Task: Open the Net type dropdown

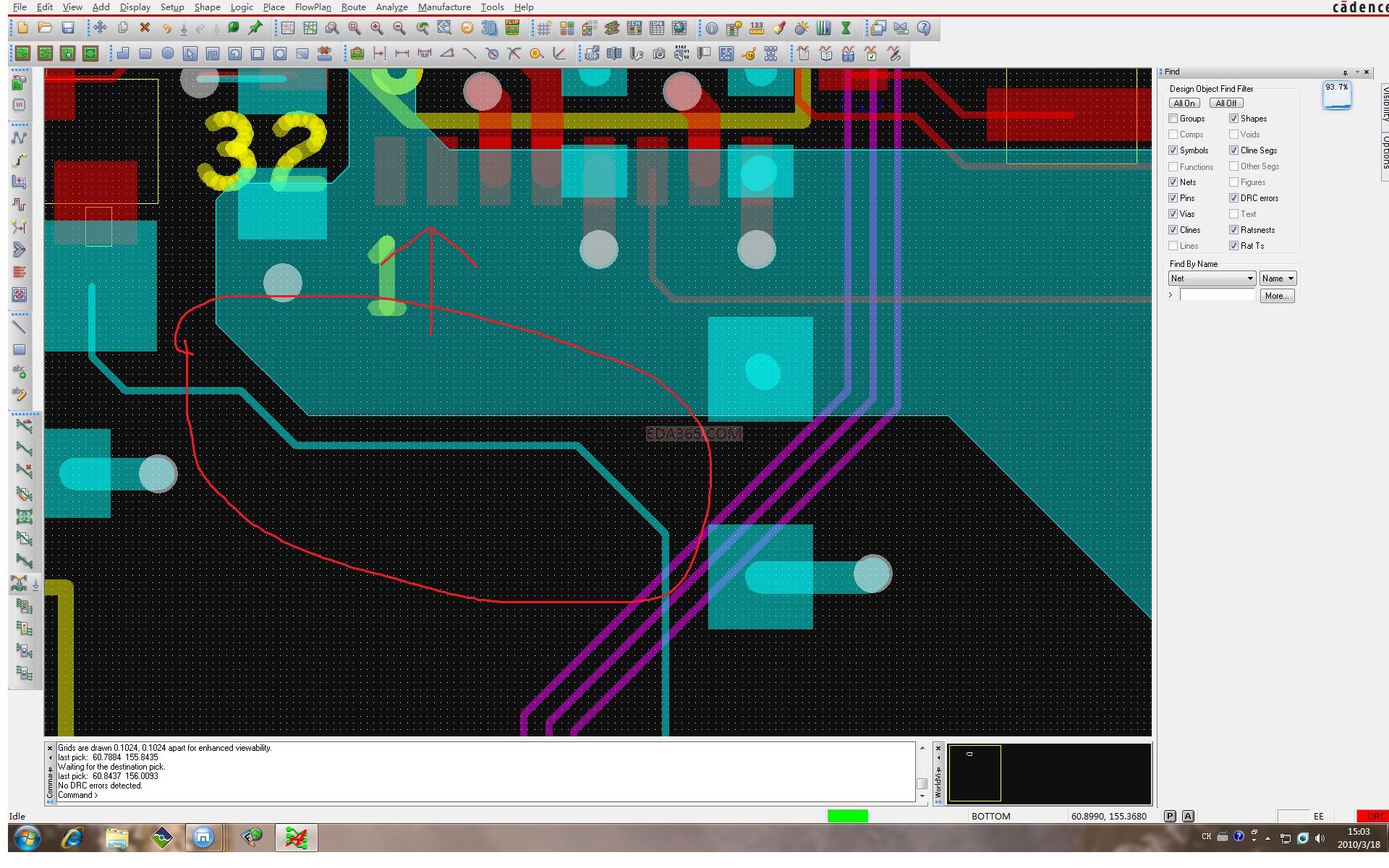Action: pos(1212,278)
